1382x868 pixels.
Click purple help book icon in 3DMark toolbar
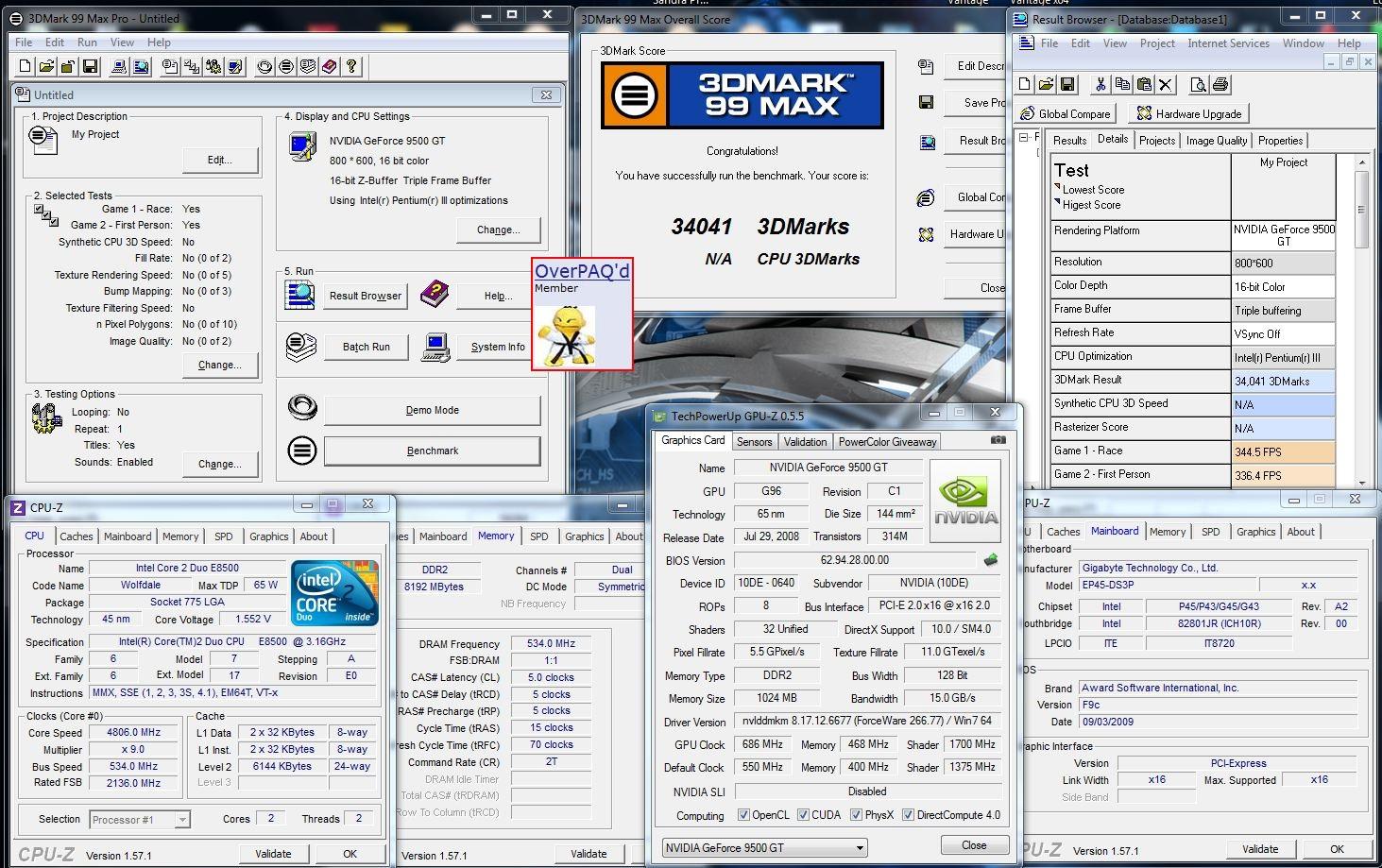coord(330,66)
